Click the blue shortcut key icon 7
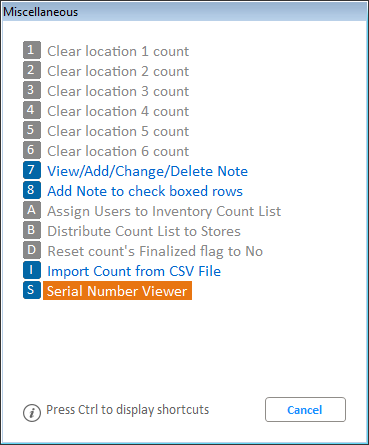Screen dimensions: 369x445 click(32, 170)
